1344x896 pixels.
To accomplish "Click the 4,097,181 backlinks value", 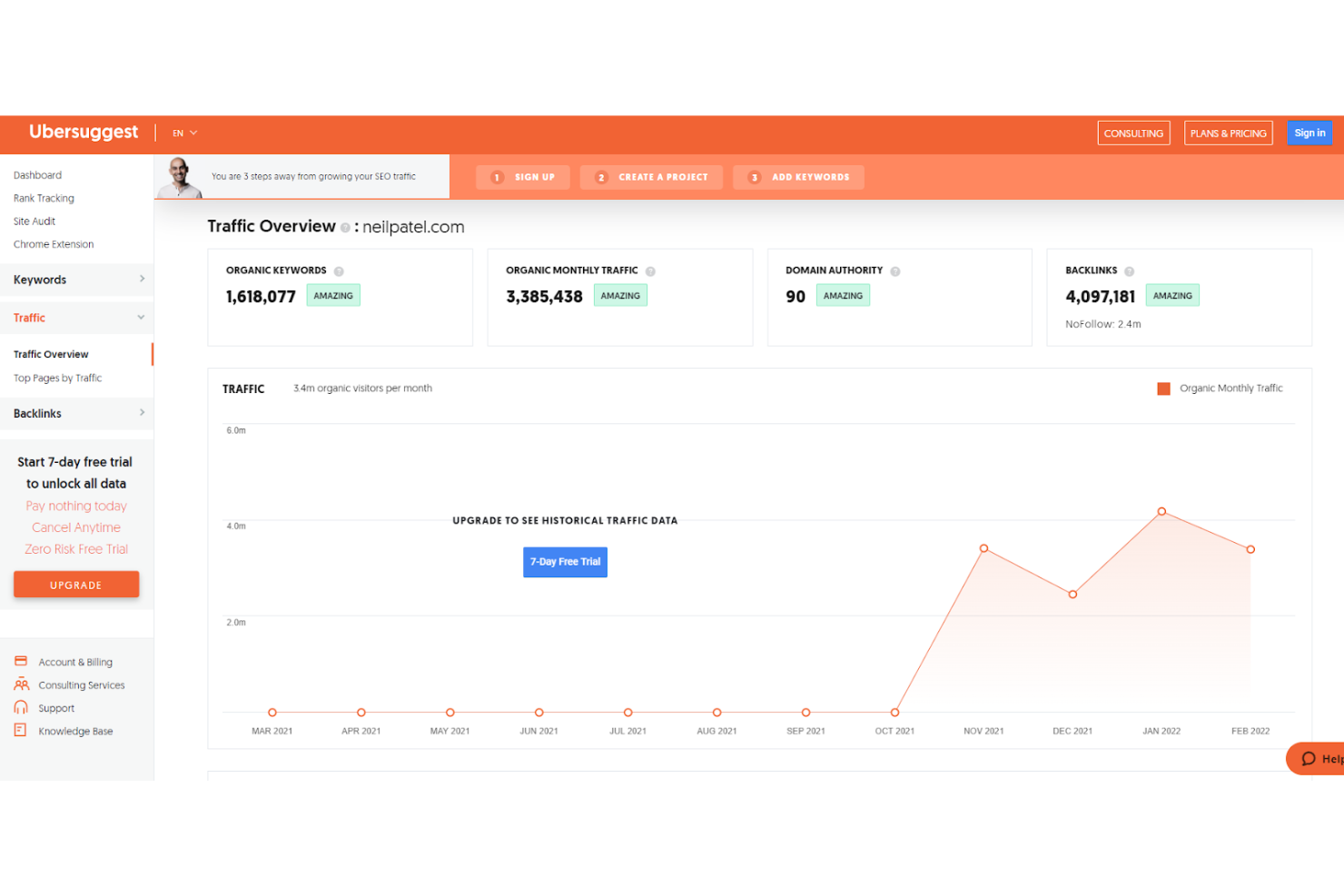I will [1101, 297].
